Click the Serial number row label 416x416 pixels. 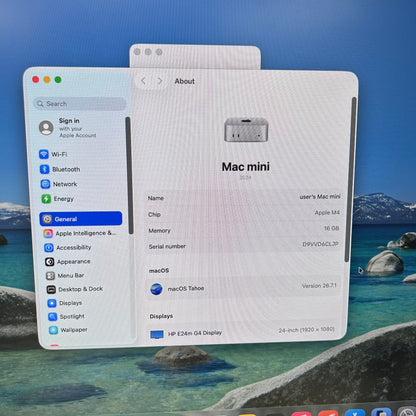[167, 246]
